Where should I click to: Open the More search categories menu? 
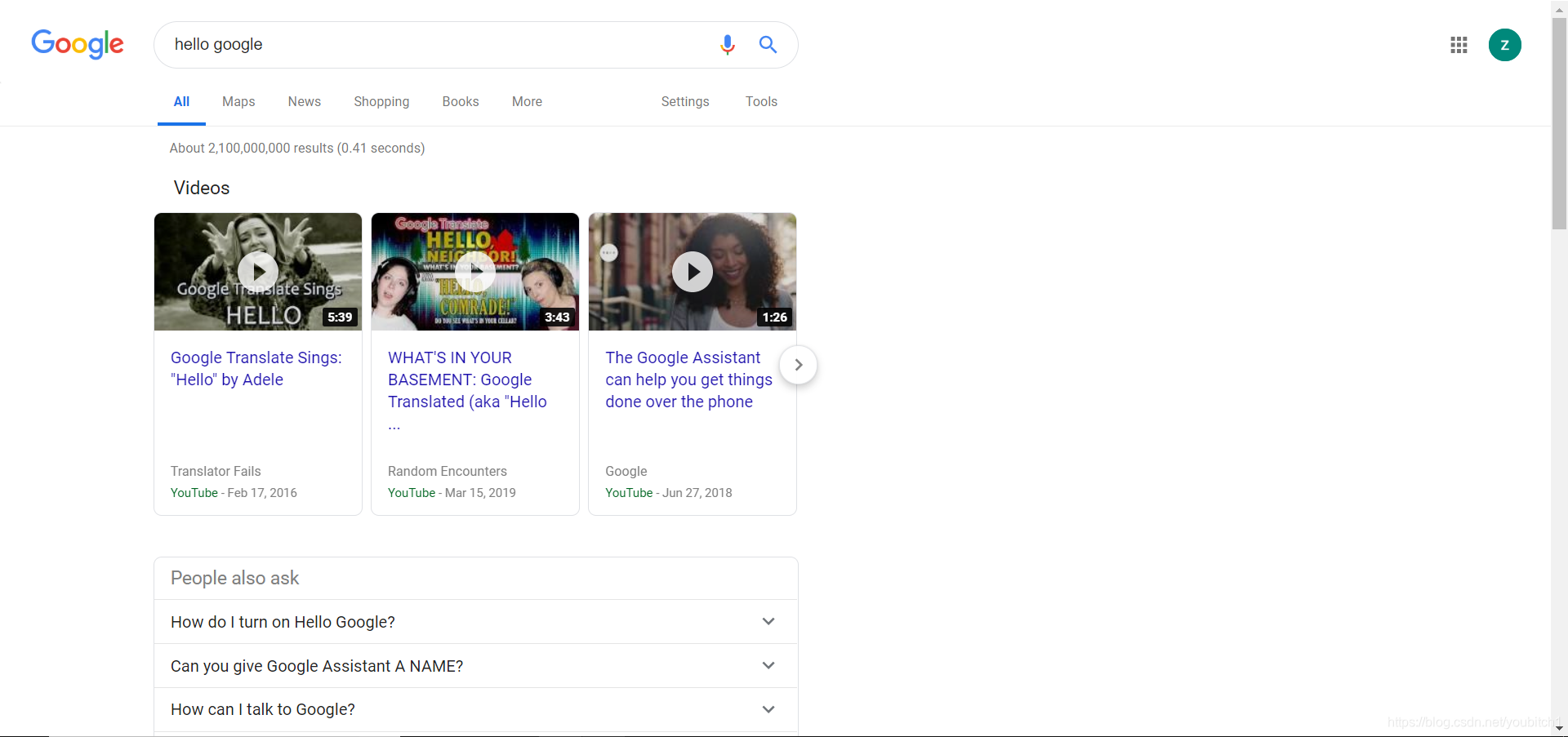point(527,102)
